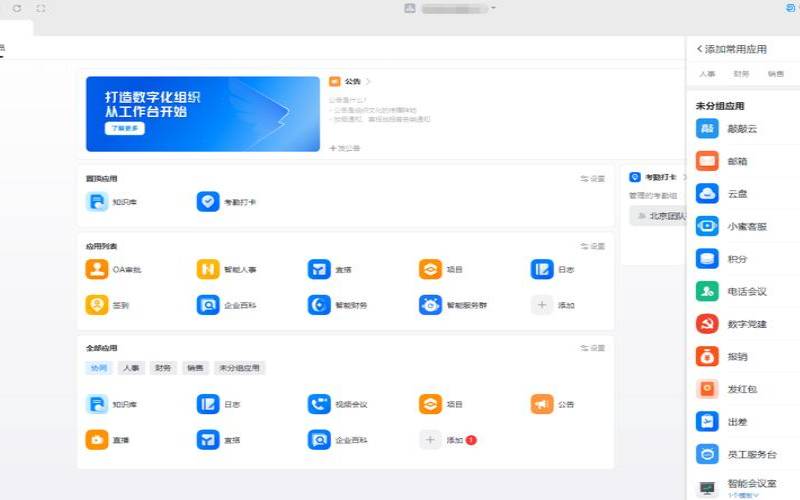Open 设置 for the pinned apps section

pyautogui.click(x=592, y=179)
